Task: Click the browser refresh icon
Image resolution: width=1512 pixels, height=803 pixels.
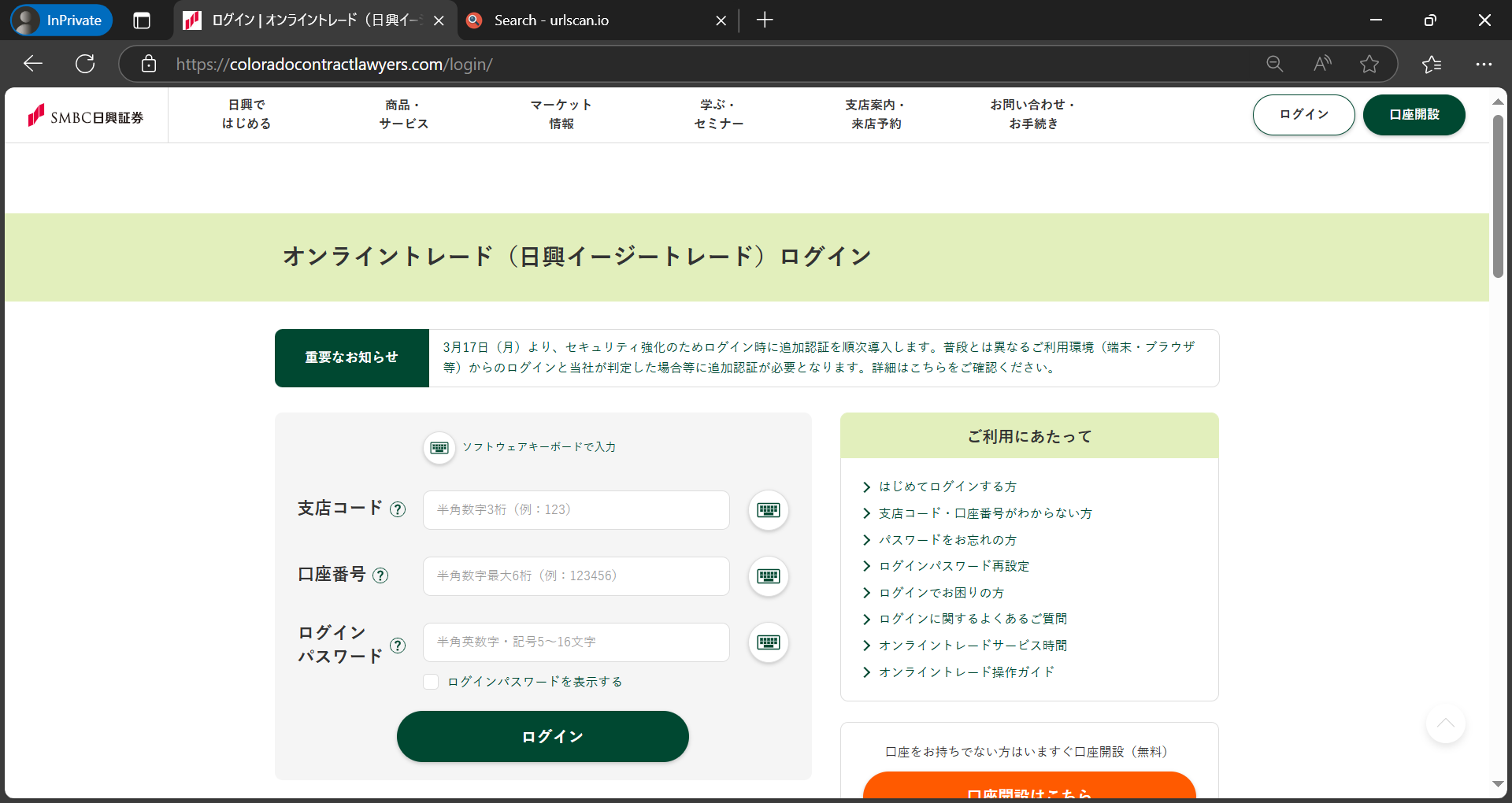Action: coord(85,64)
